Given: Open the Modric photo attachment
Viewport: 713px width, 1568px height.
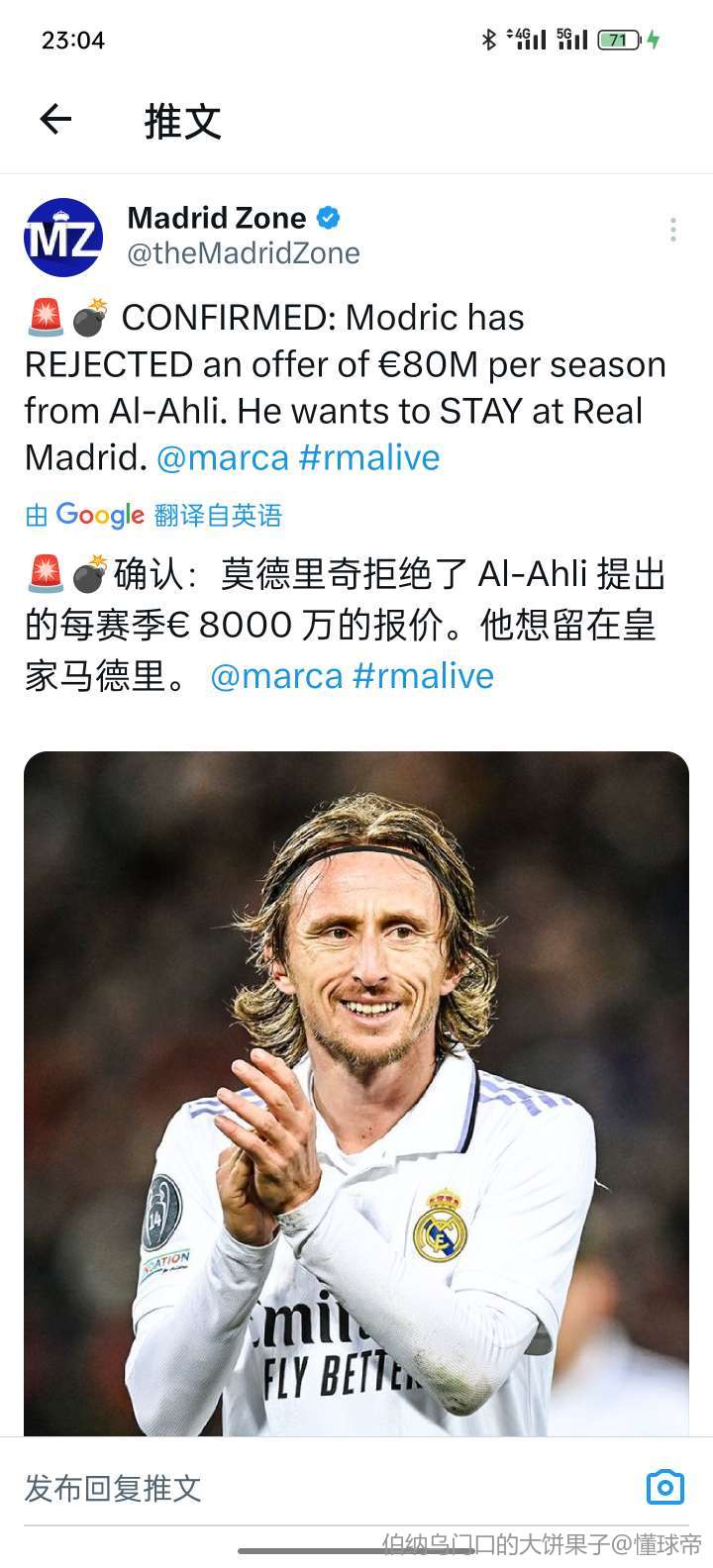Looking at the screenshot, I should 356,1094.
